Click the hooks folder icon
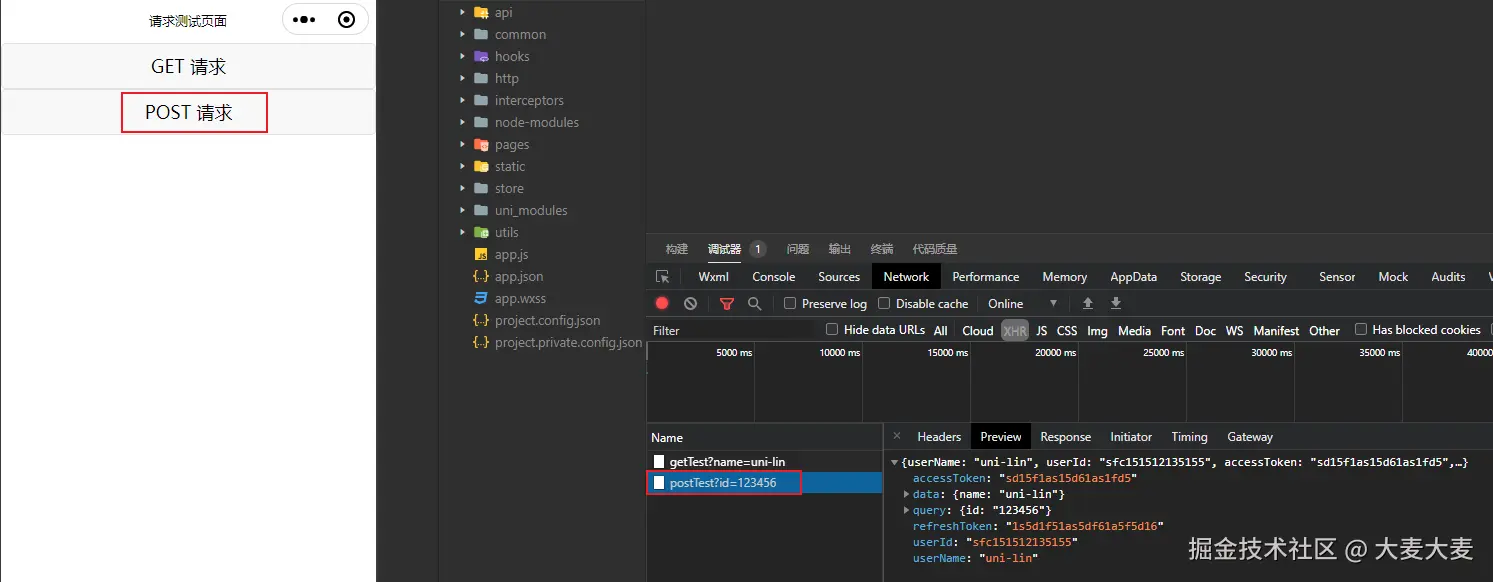Viewport: 1493px width, 582px height. coord(480,57)
